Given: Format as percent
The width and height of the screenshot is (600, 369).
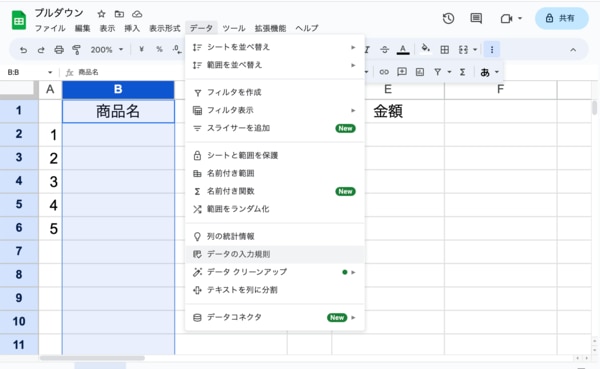Looking at the screenshot, I should click(x=159, y=49).
